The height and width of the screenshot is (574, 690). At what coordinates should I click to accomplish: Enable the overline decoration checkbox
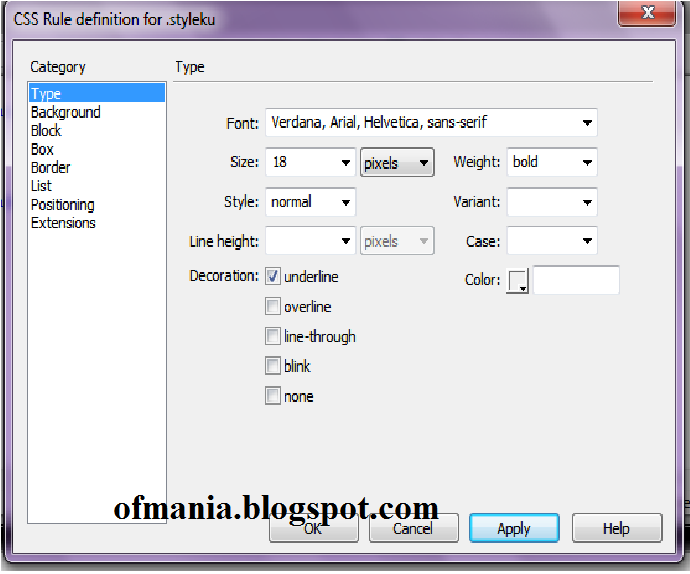pos(273,306)
